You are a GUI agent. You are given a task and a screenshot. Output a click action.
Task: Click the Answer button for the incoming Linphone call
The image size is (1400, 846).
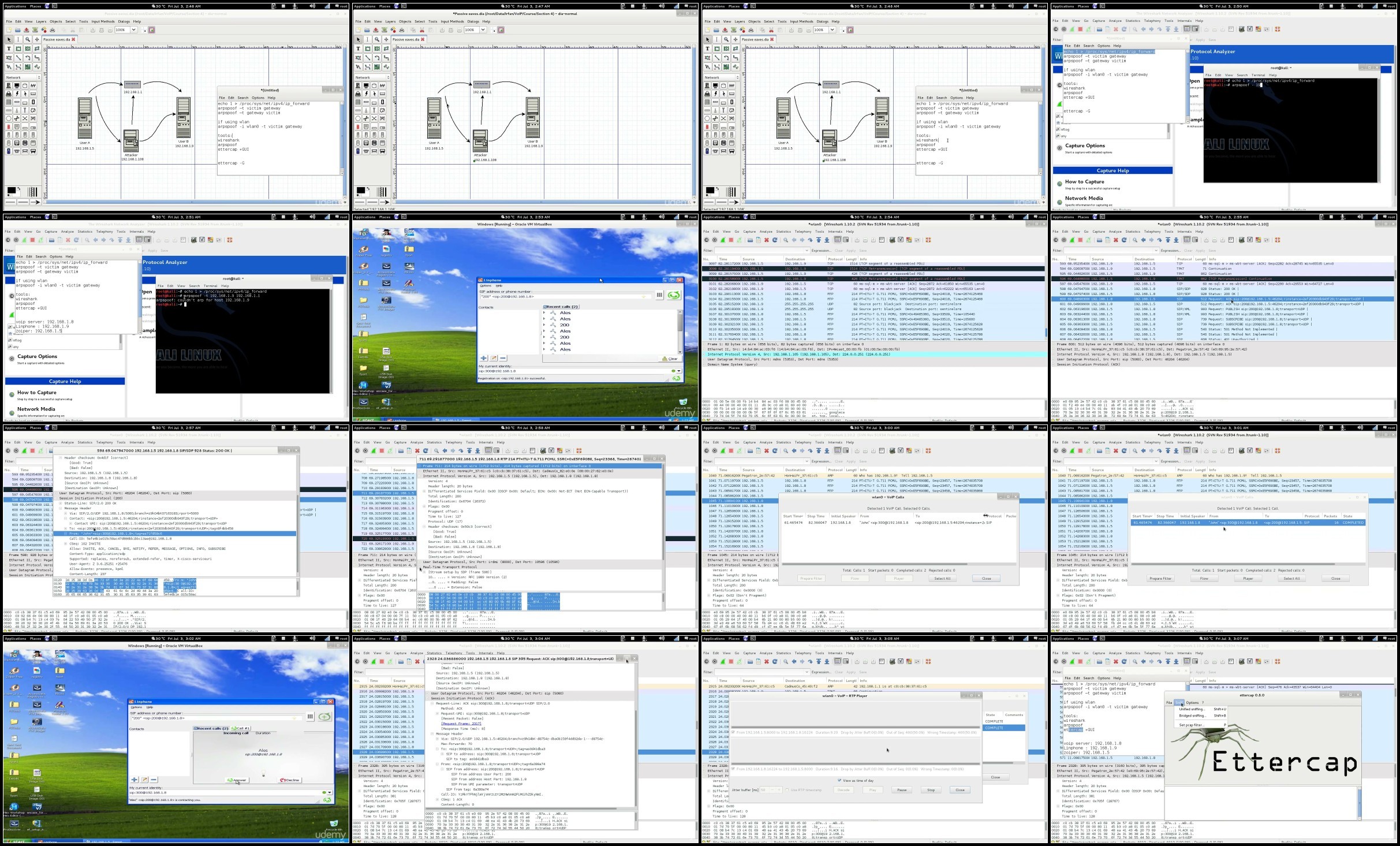click(x=237, y=780)
